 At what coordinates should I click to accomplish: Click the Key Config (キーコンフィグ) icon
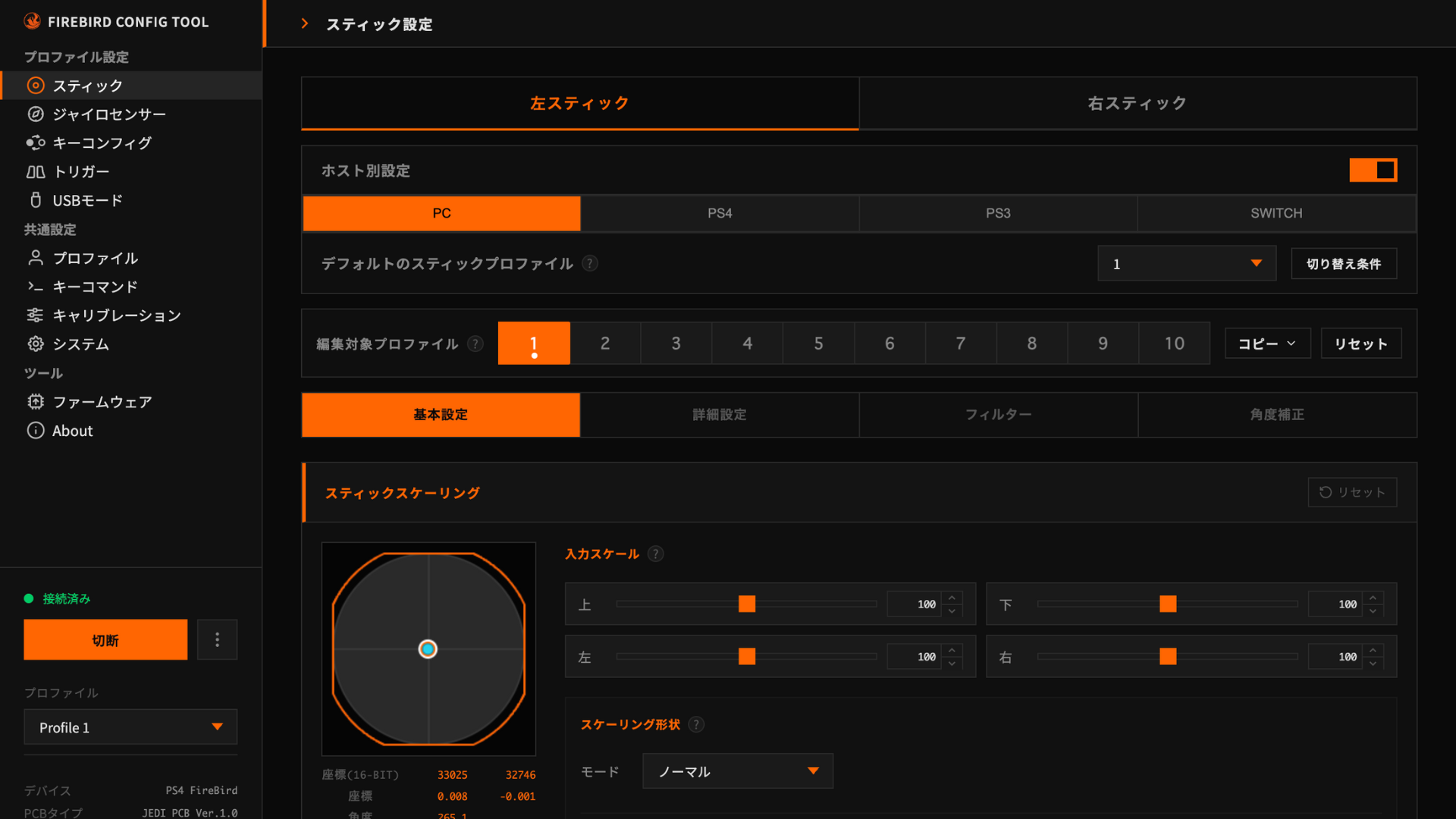(36, 143)
